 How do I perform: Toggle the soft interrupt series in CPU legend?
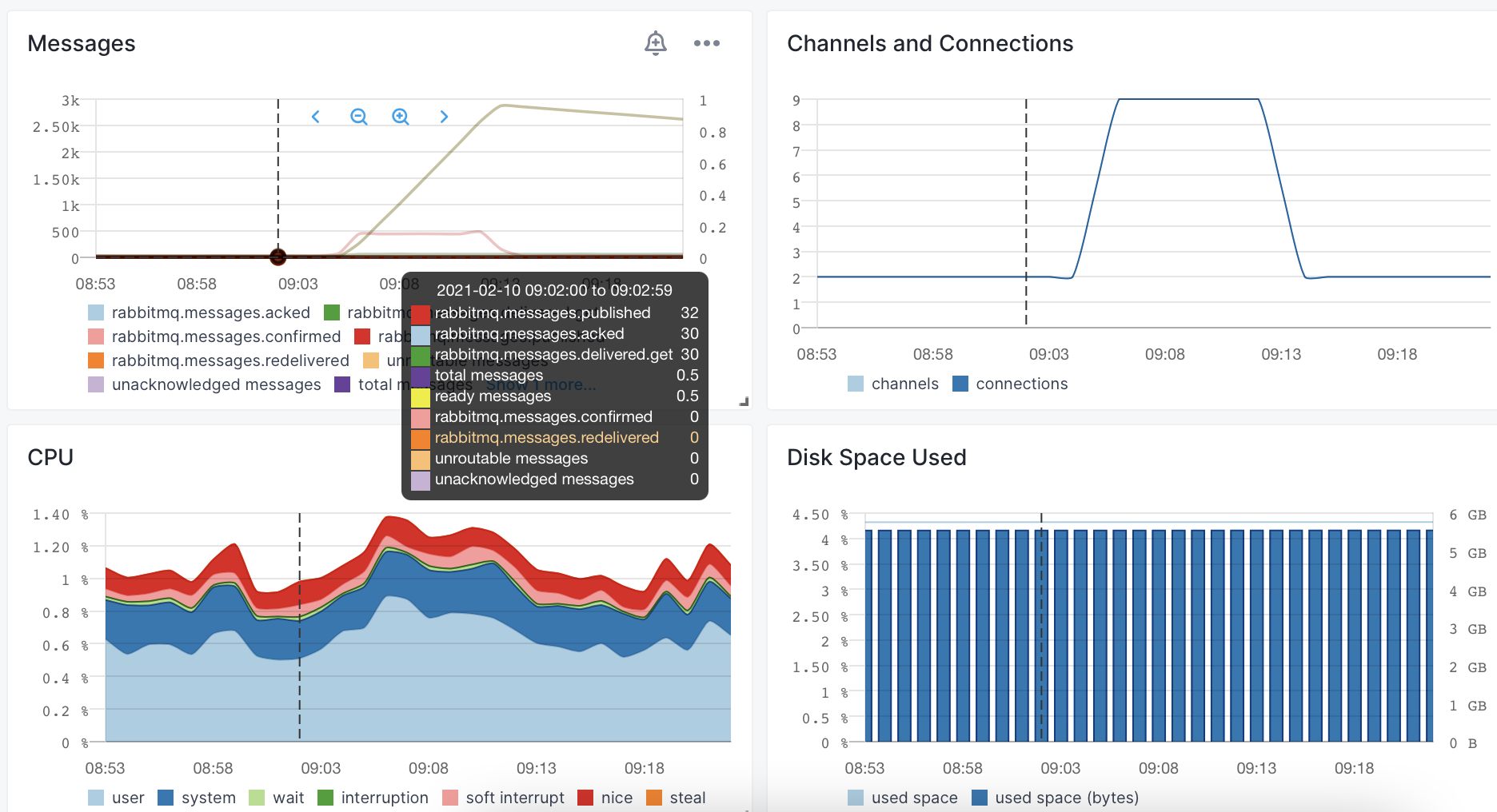503,798
